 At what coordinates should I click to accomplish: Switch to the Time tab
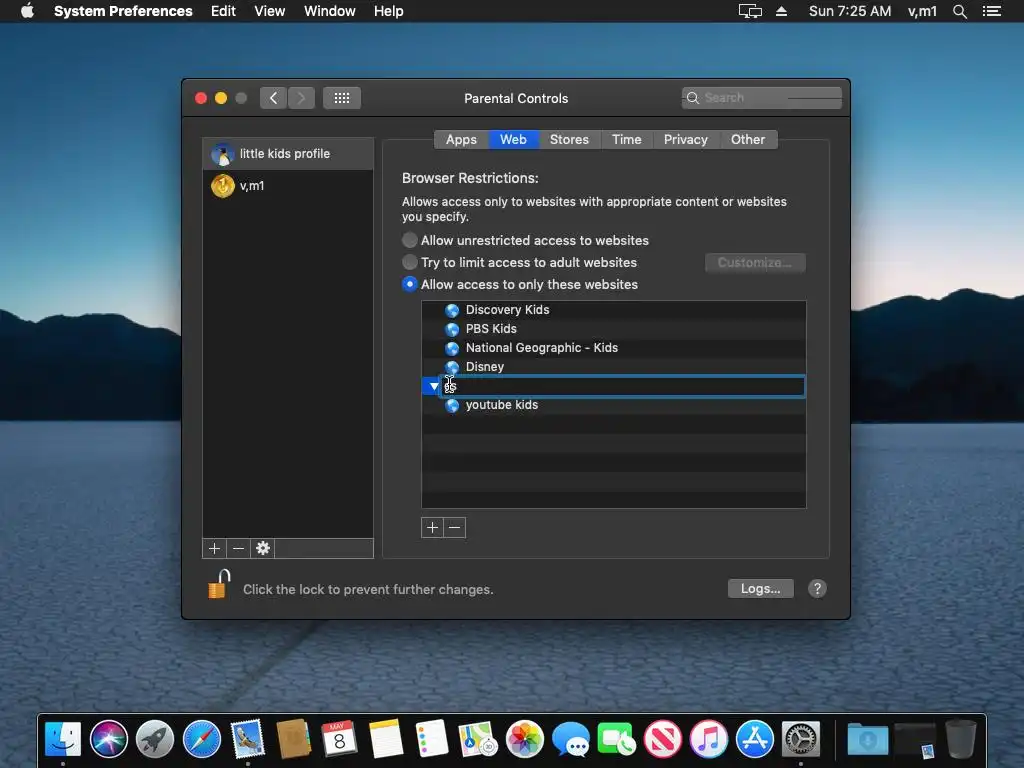(x=626, y=139)
